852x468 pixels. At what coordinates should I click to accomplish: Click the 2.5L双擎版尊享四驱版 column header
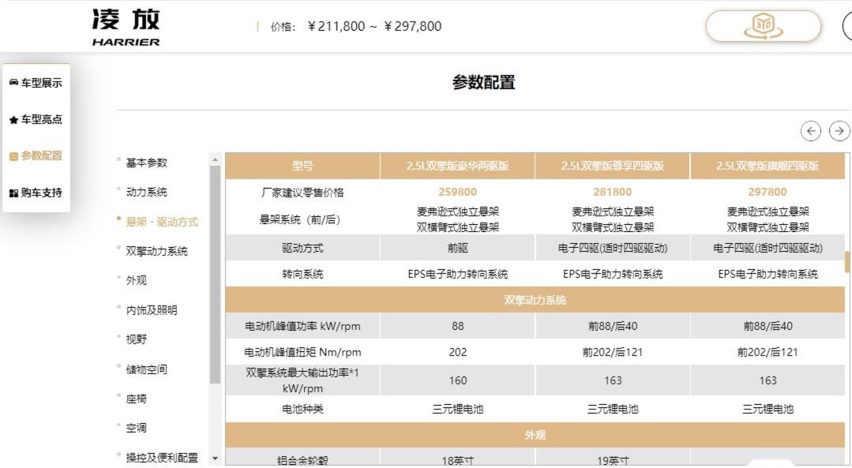pos(612,166)
